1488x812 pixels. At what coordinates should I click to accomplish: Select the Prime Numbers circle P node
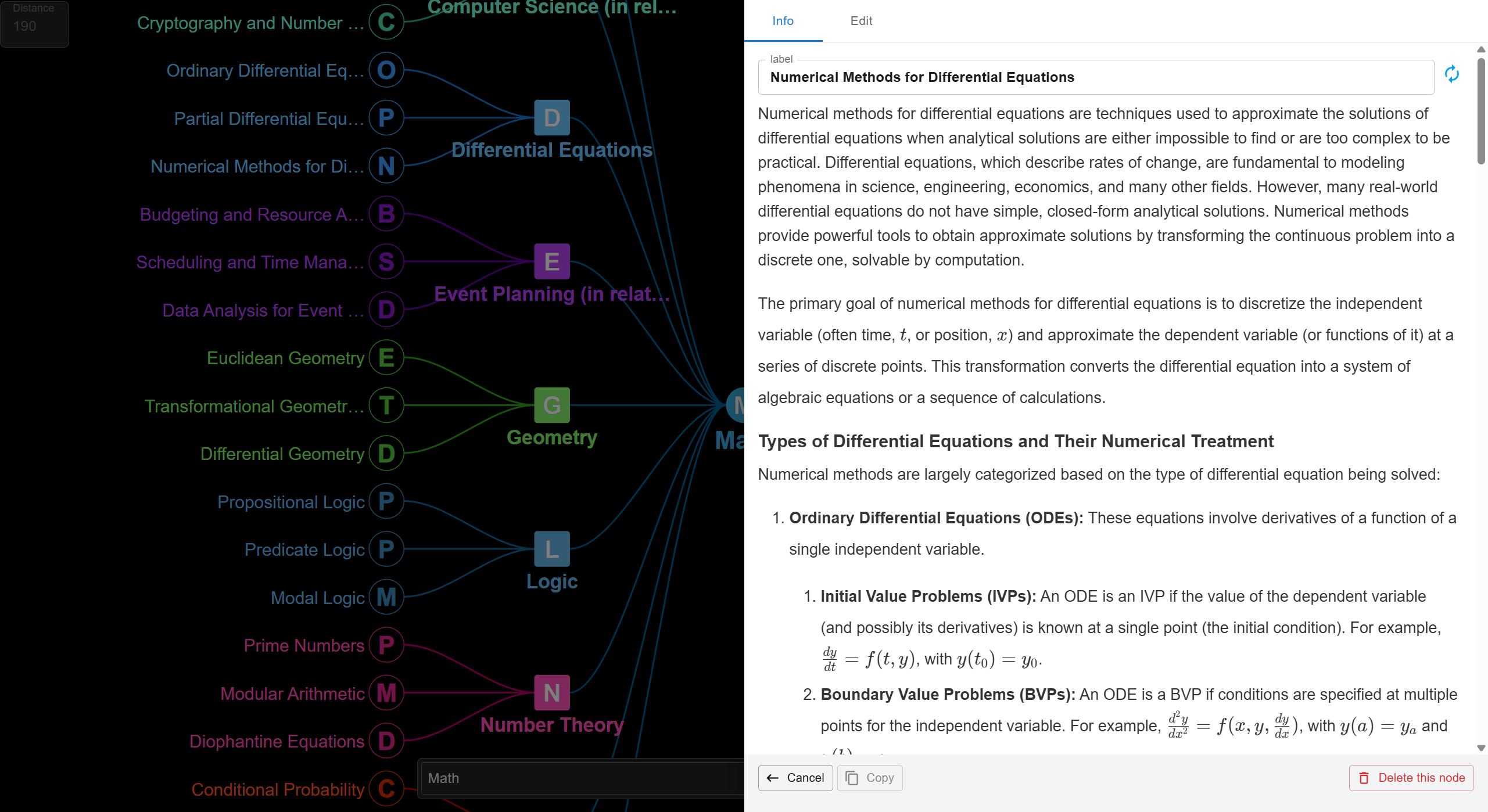(x=386, y=645)
